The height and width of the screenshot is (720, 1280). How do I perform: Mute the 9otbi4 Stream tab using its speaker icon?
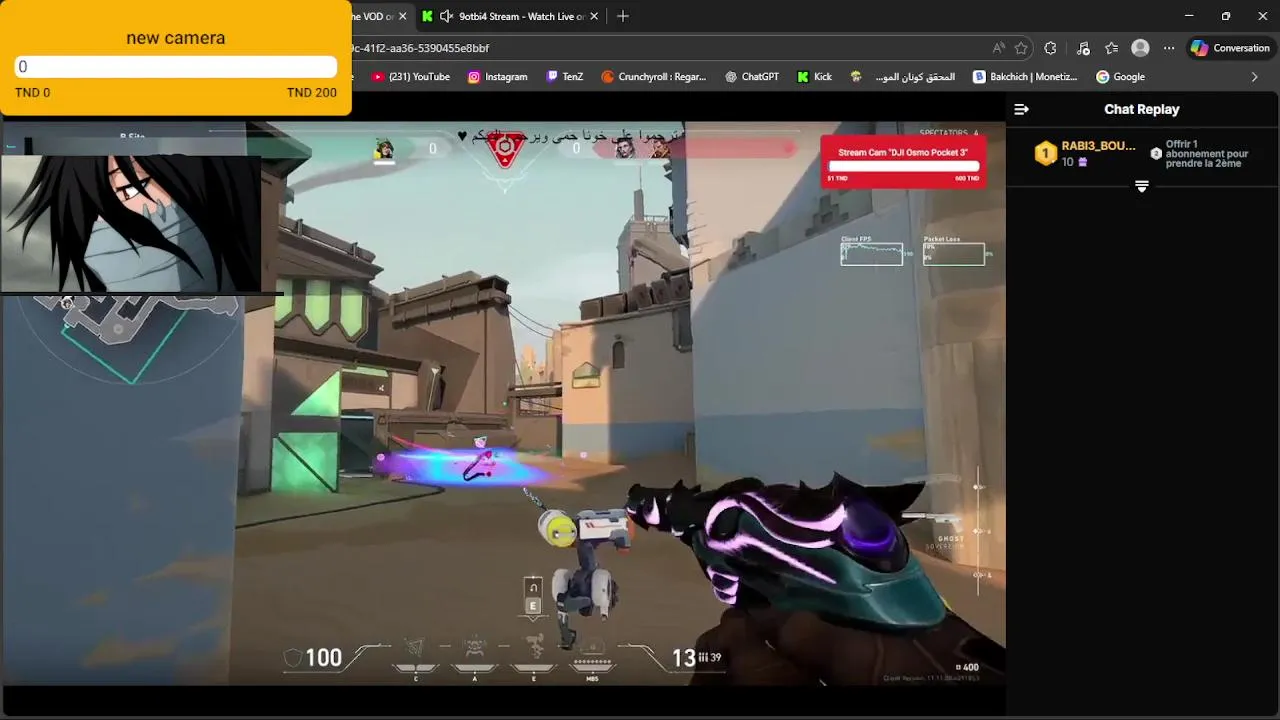pyautogui.click(x=446, y=16)
